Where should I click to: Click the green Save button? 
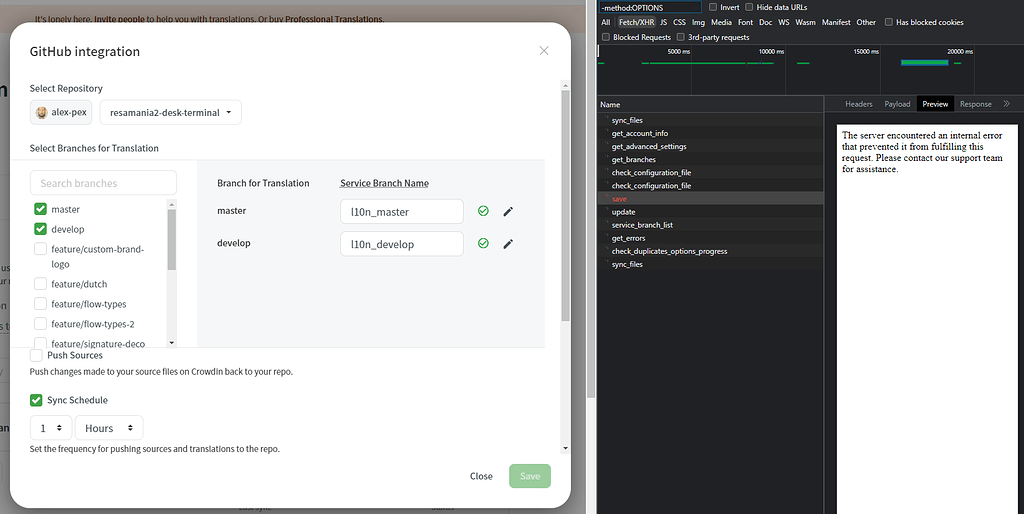[x=530, y=476]
